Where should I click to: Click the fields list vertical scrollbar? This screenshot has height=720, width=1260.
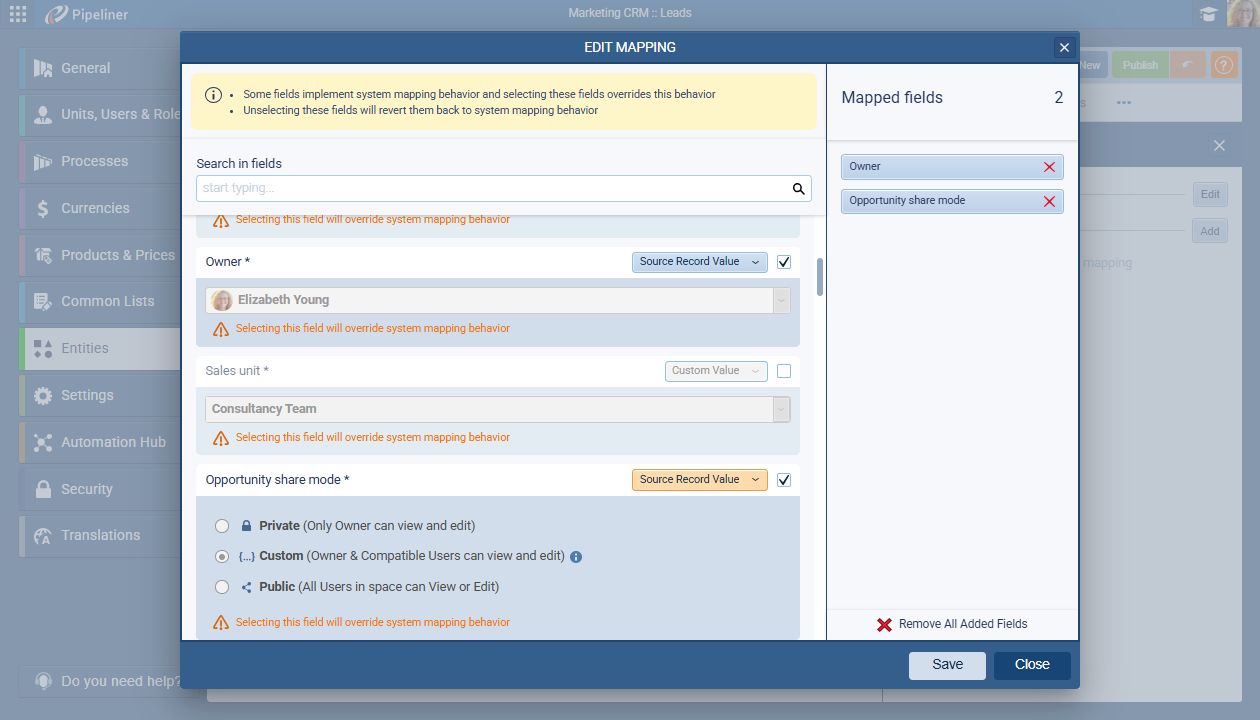point(820,277)
